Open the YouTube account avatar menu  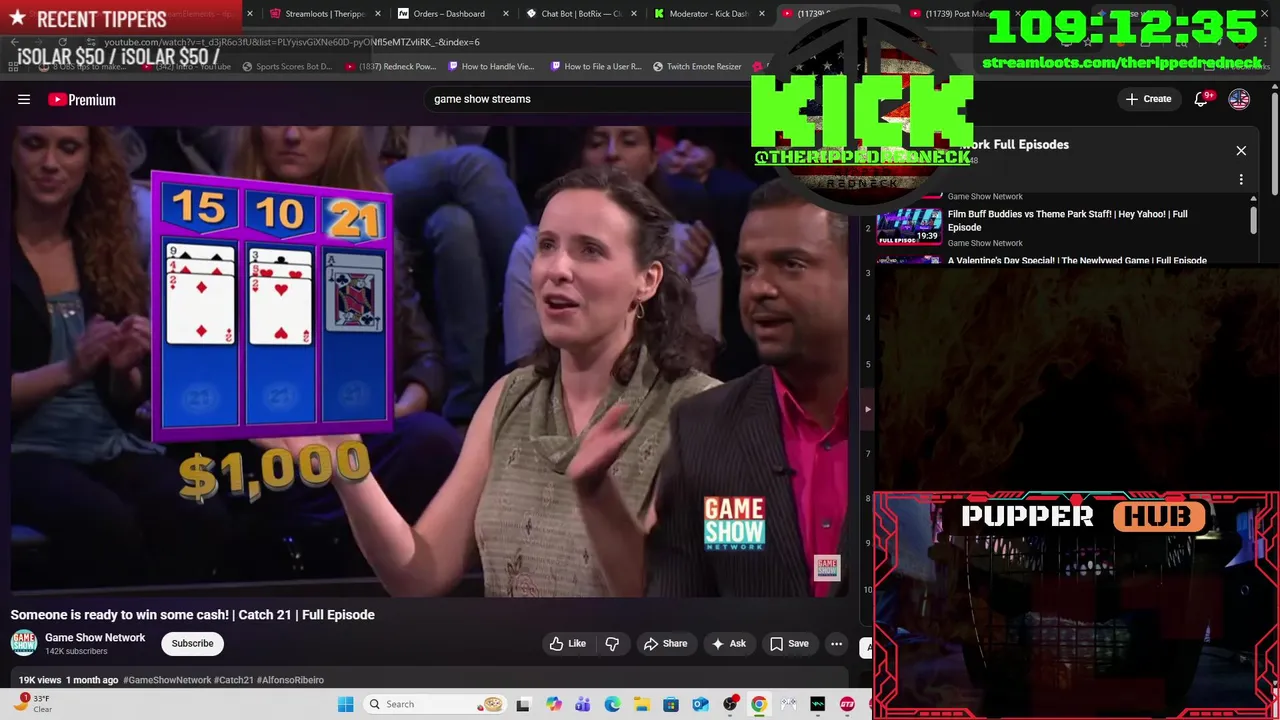[x=1239, y=99]
